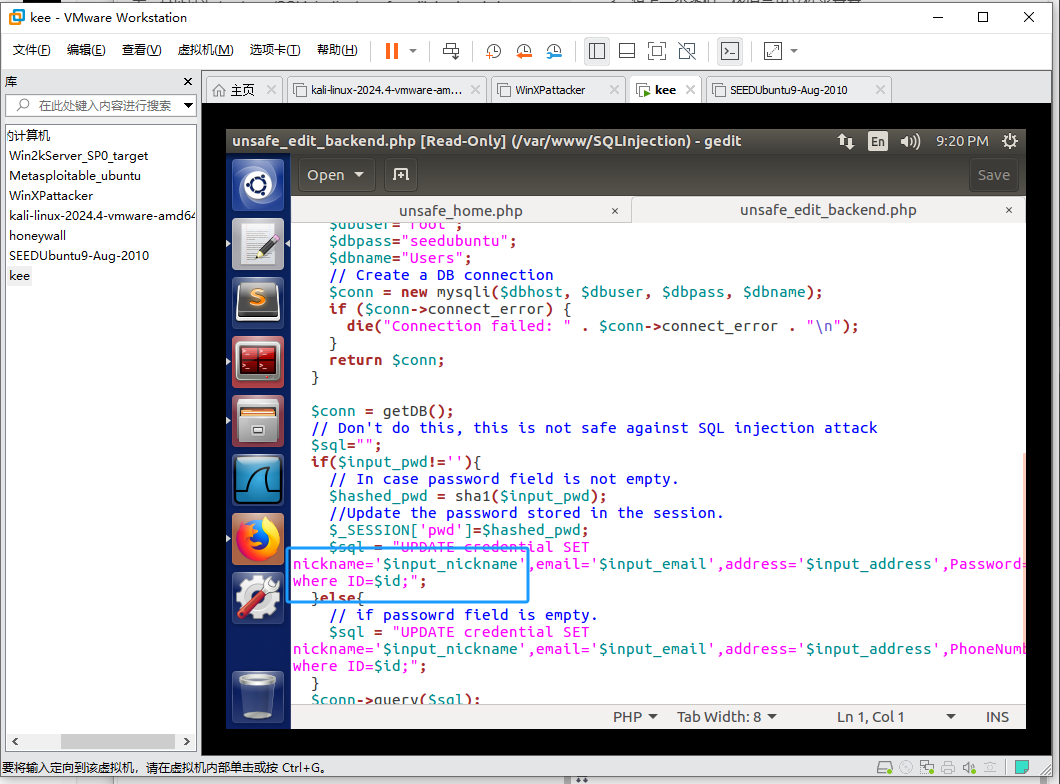Switch to unsafe_home.php tab
The width and height of the screenshot is (1060, 784).
461,211
